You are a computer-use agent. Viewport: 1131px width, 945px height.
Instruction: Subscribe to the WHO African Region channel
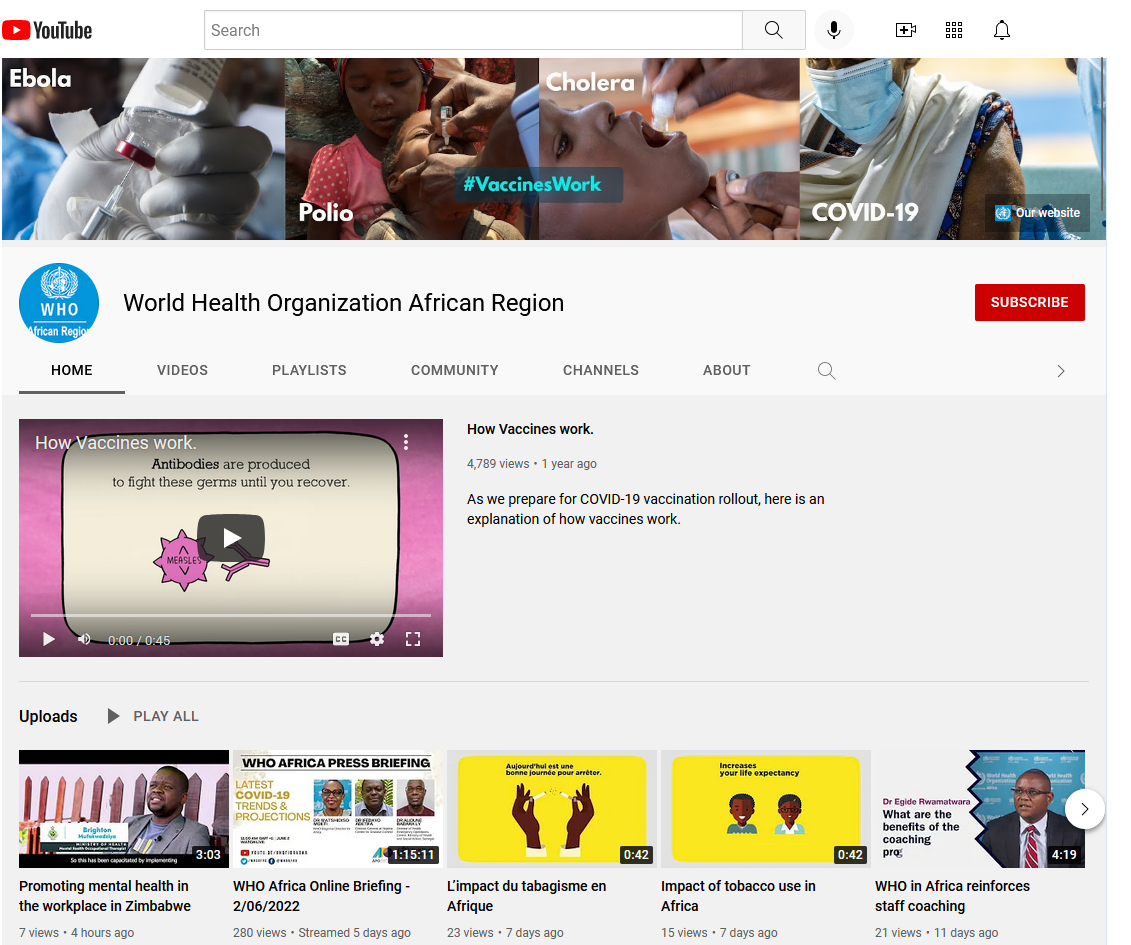(x=1029, y=302)
